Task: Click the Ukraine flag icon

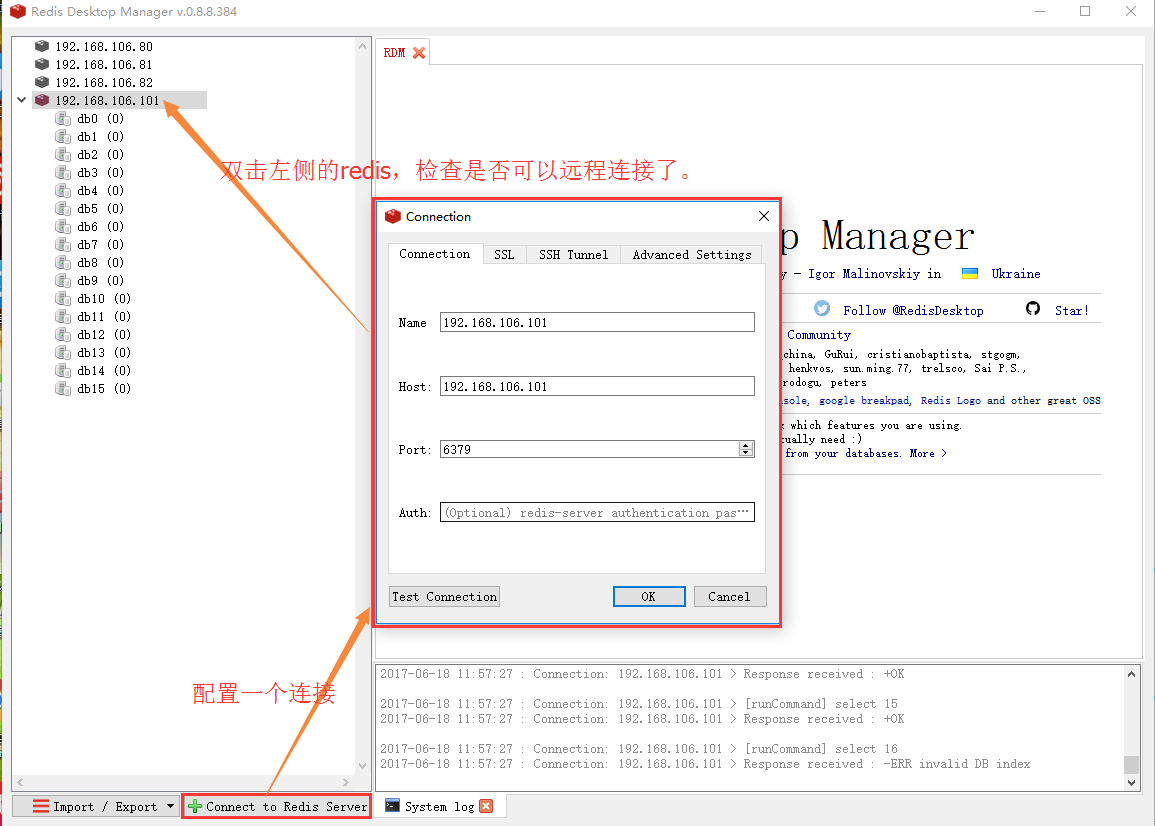Action: tap(970, 273)
